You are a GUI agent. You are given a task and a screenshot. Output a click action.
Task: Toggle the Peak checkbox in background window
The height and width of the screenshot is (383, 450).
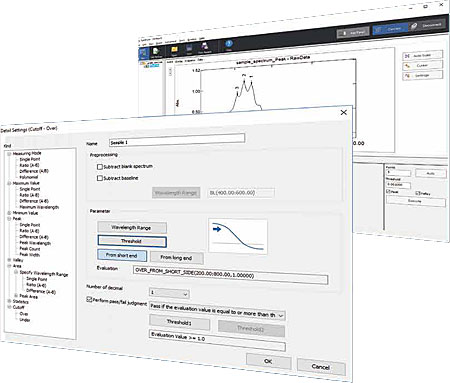388,192
